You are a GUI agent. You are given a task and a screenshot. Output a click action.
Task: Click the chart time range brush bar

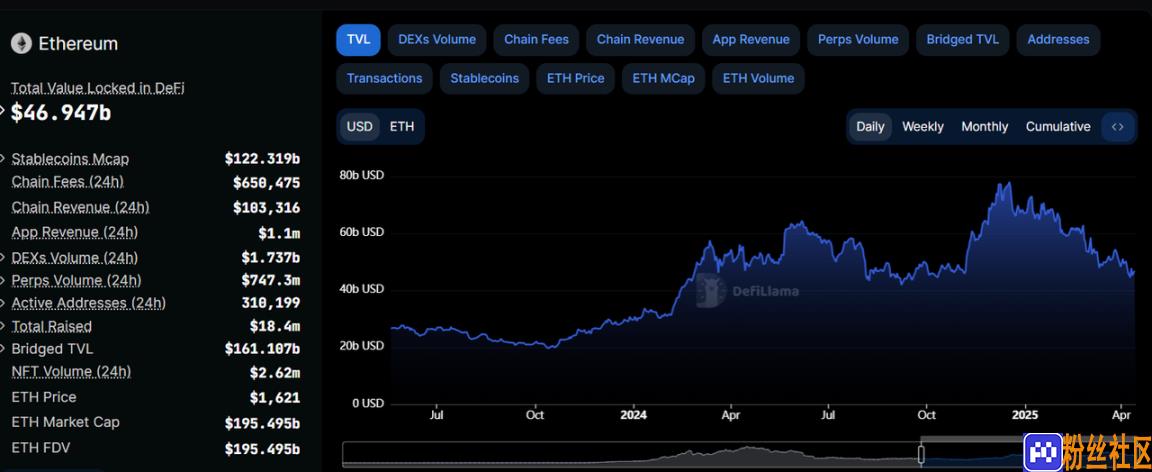tap(738, 454)
